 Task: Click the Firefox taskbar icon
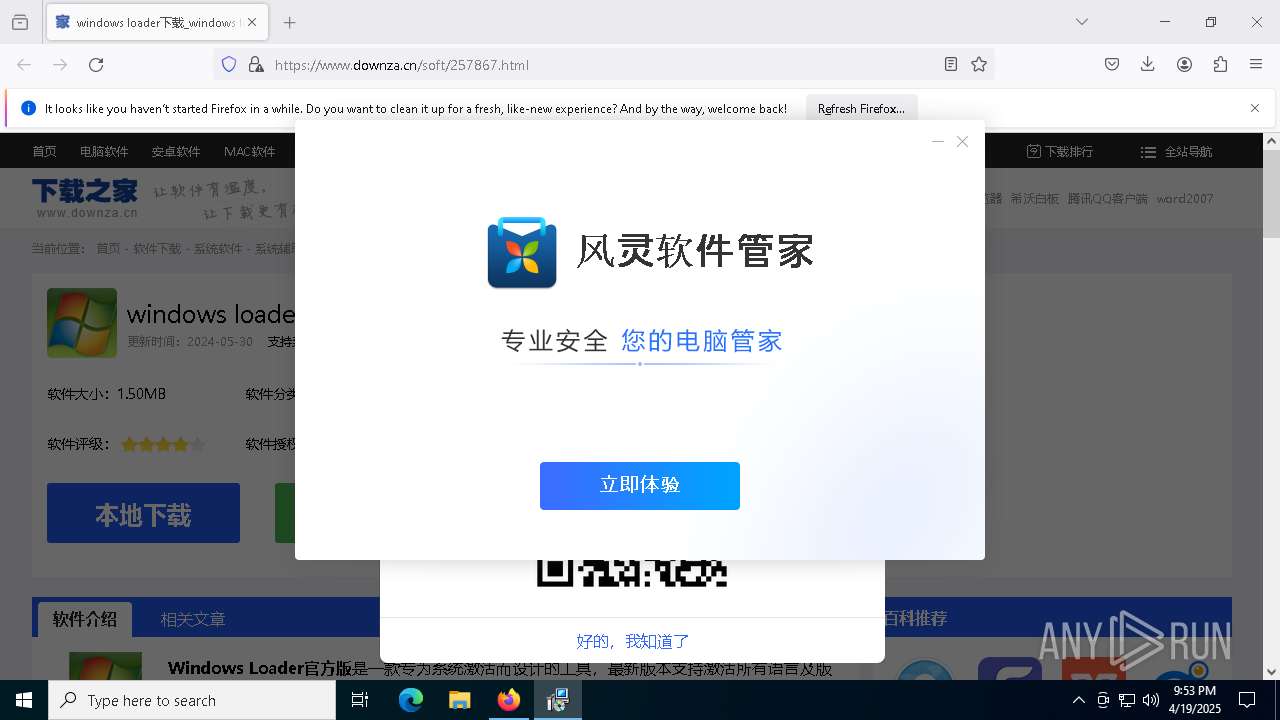click(509, 700)
